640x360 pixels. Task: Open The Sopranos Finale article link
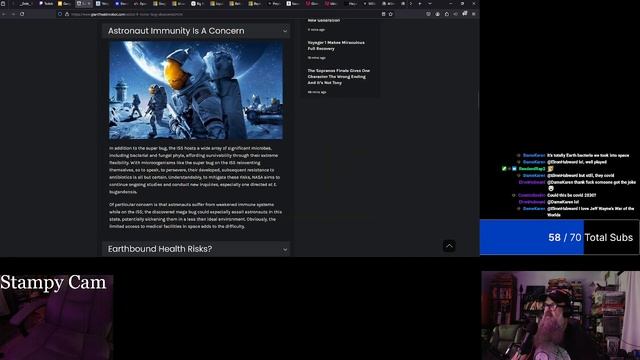pyautogui.click(x=338, y=76)
